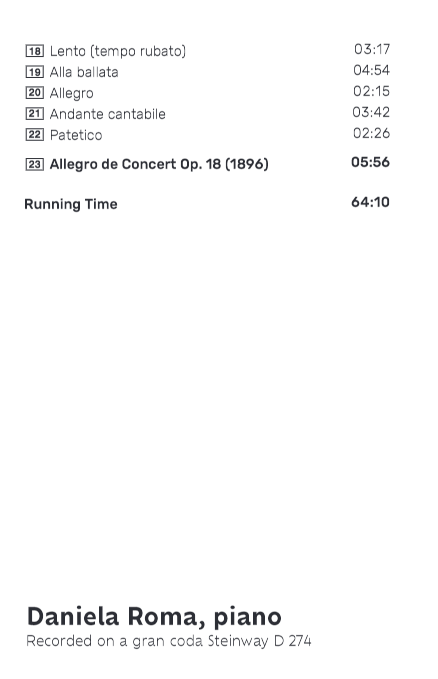Select the Allegro track title

click(71, 94)
